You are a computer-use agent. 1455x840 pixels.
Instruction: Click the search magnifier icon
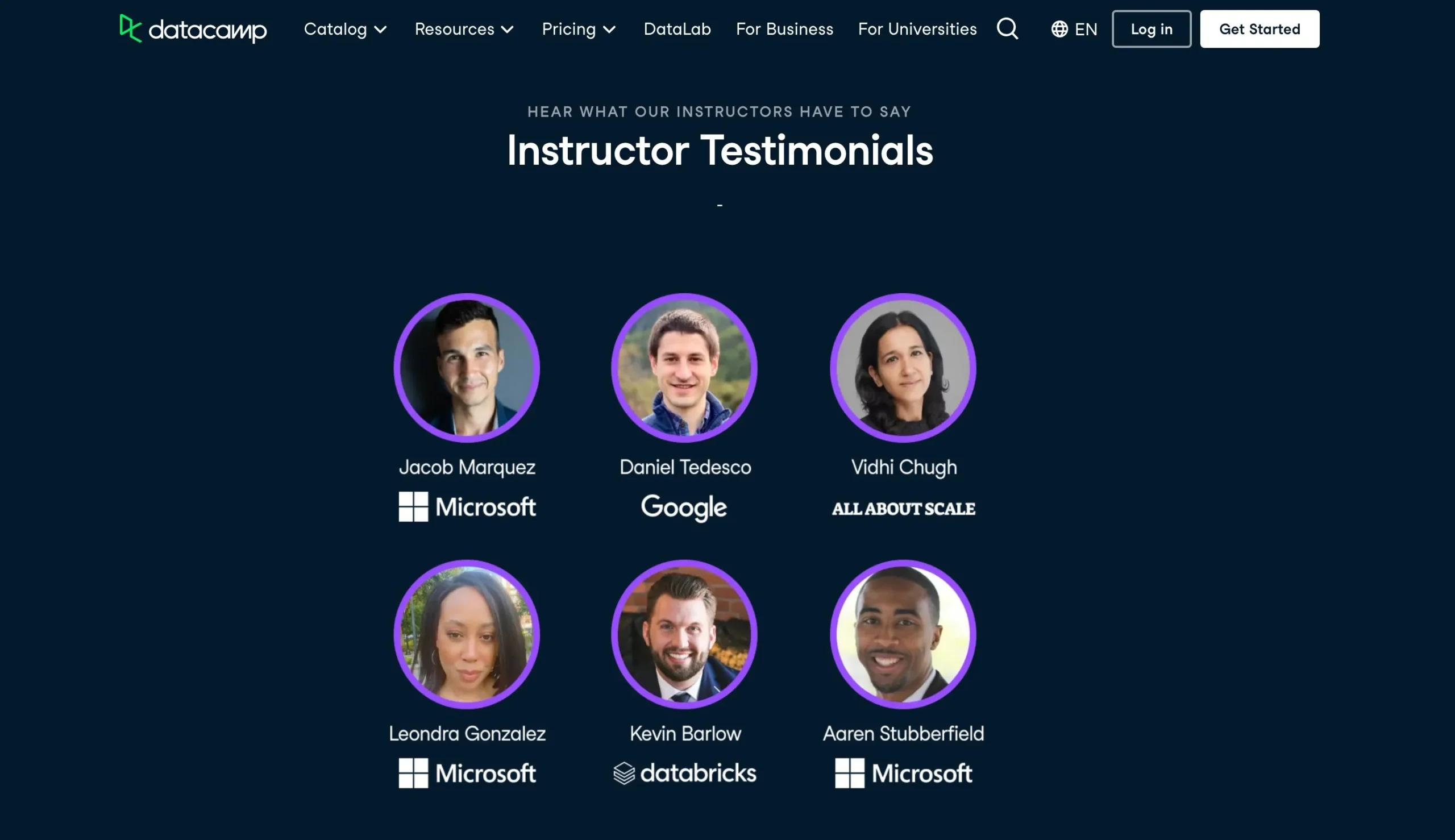point(1007,28)
